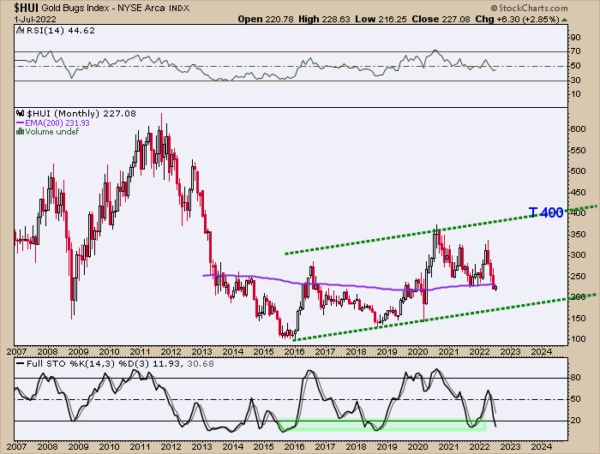Click the stochastic 80 level on right axis
This screenshot has height=454, width=600.
click(577, 379)
